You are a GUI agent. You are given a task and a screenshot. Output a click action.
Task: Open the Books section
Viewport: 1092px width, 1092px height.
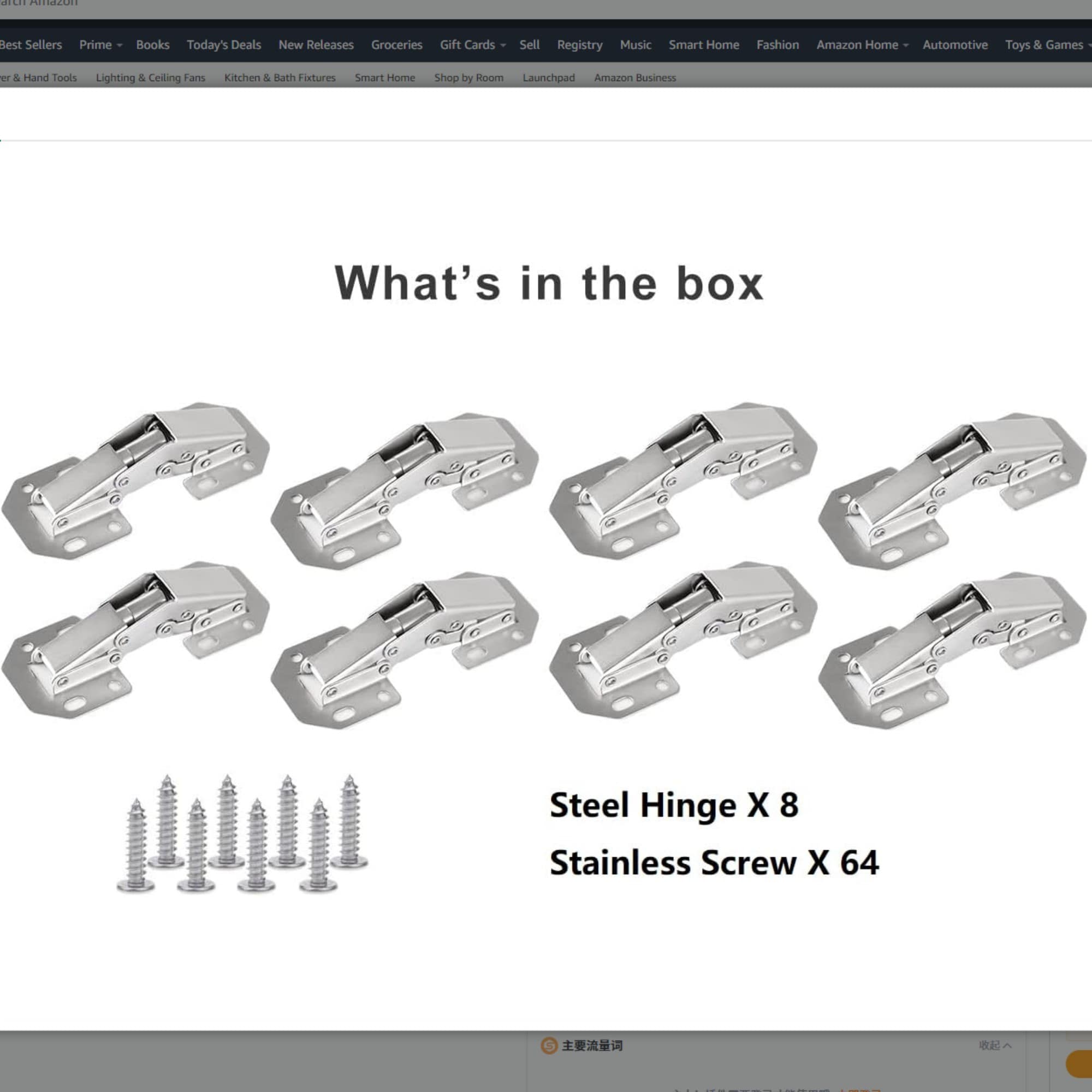[153, 45]
